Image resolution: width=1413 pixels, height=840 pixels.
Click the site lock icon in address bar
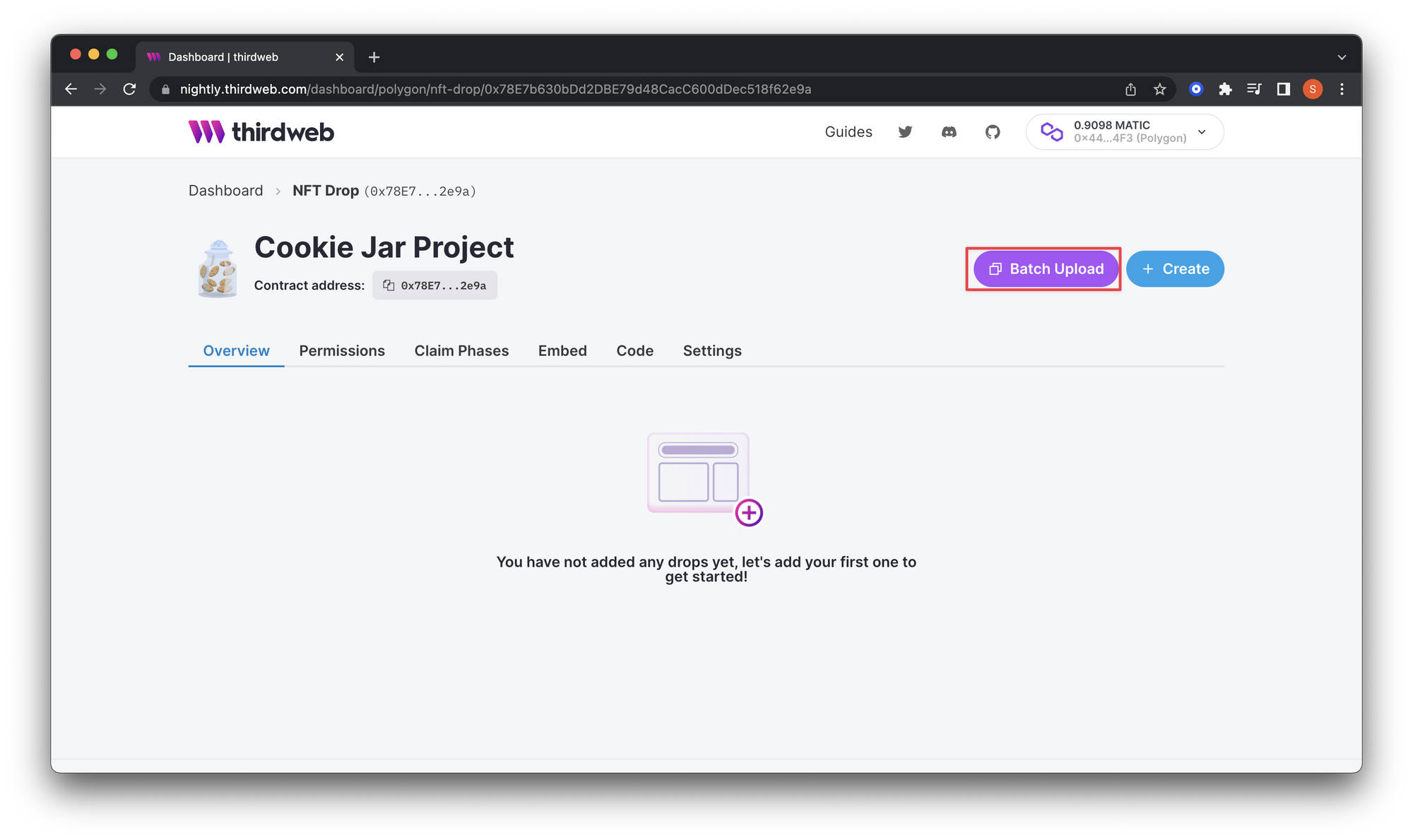165,89
